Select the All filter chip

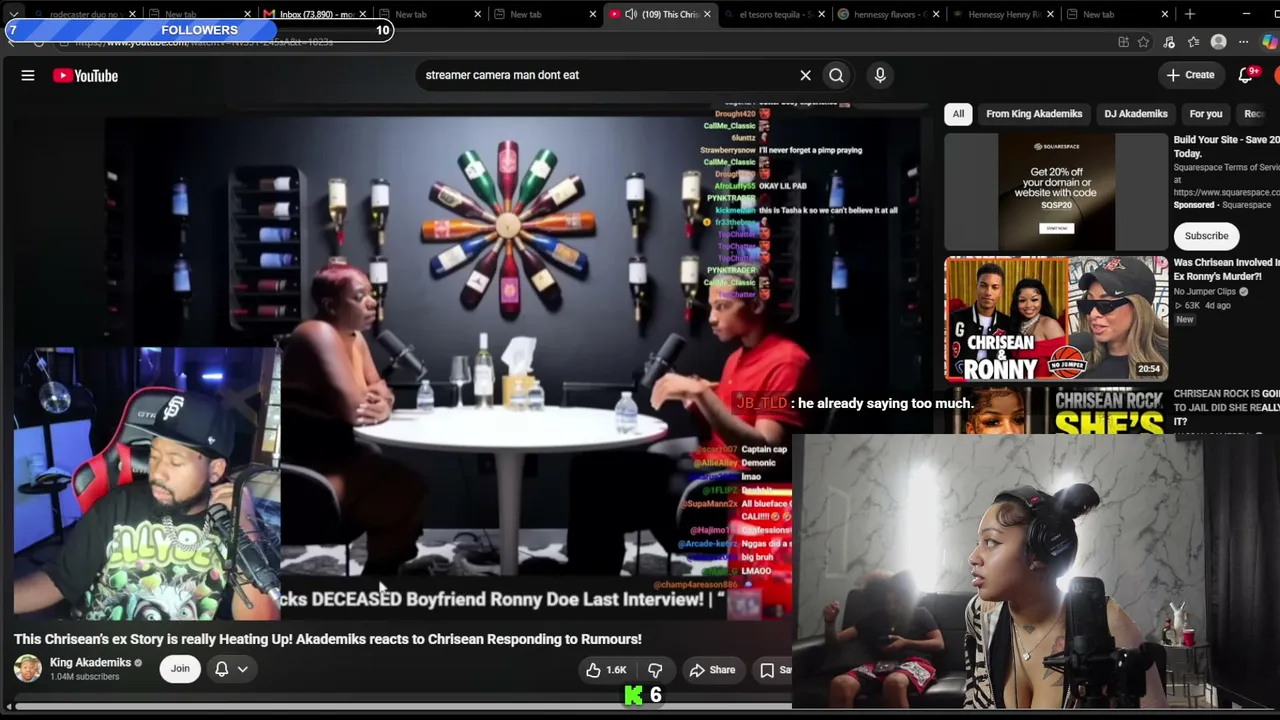point(958,114)
